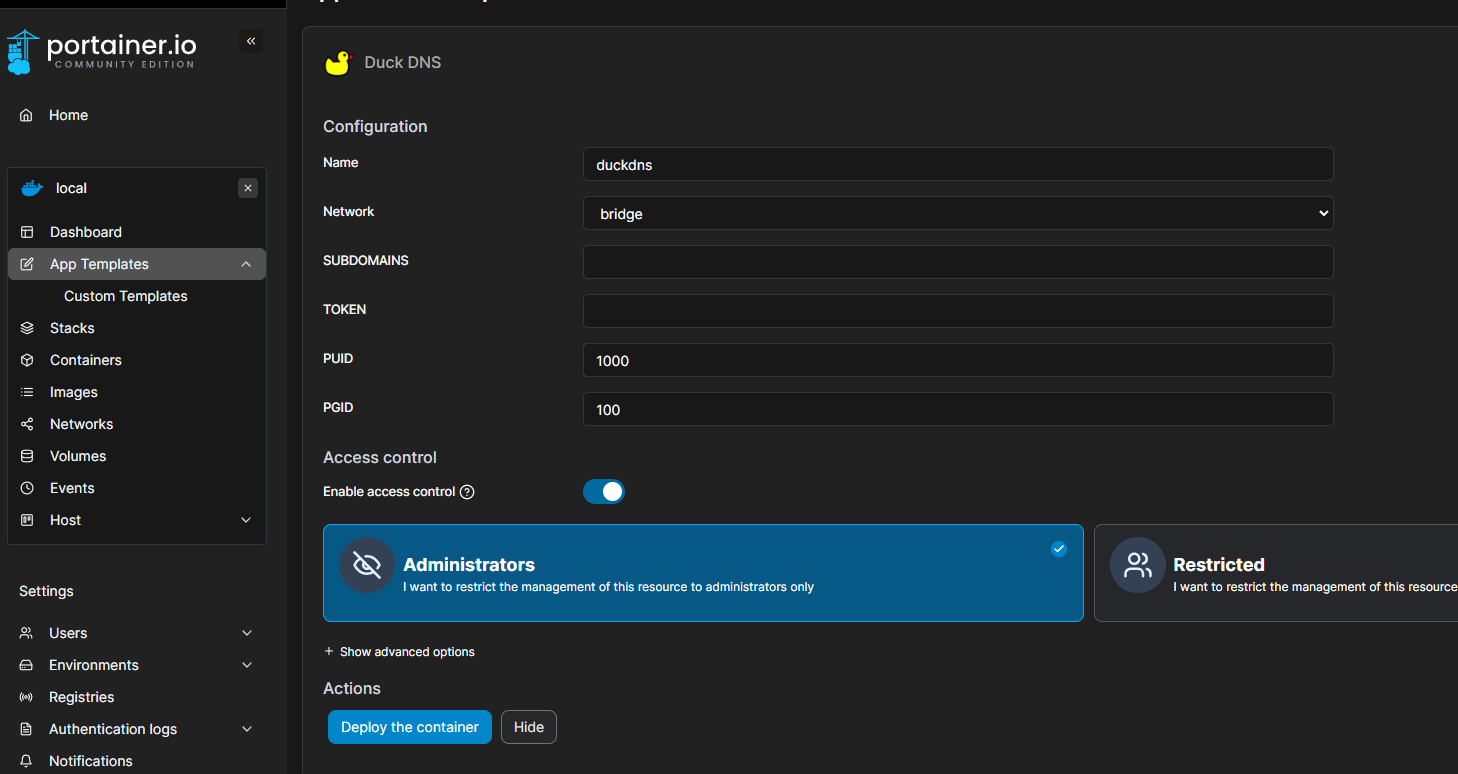The width and height of the screenshot is (1458, 774).
Task: Click the Registries radio icon
Action: [x=27, y=697]
